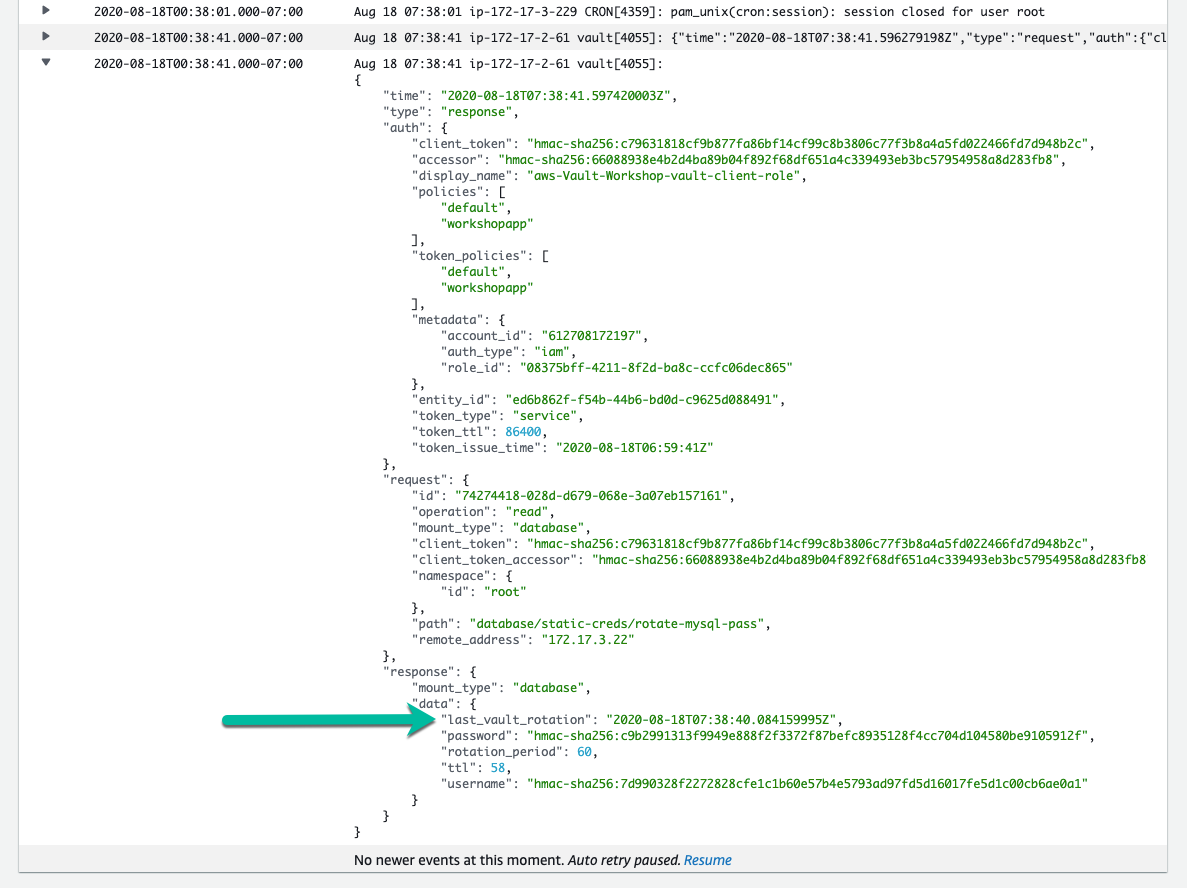1187x888 pixels.
Task: Click "default" under policies array
Action: (x=472, y=207)
